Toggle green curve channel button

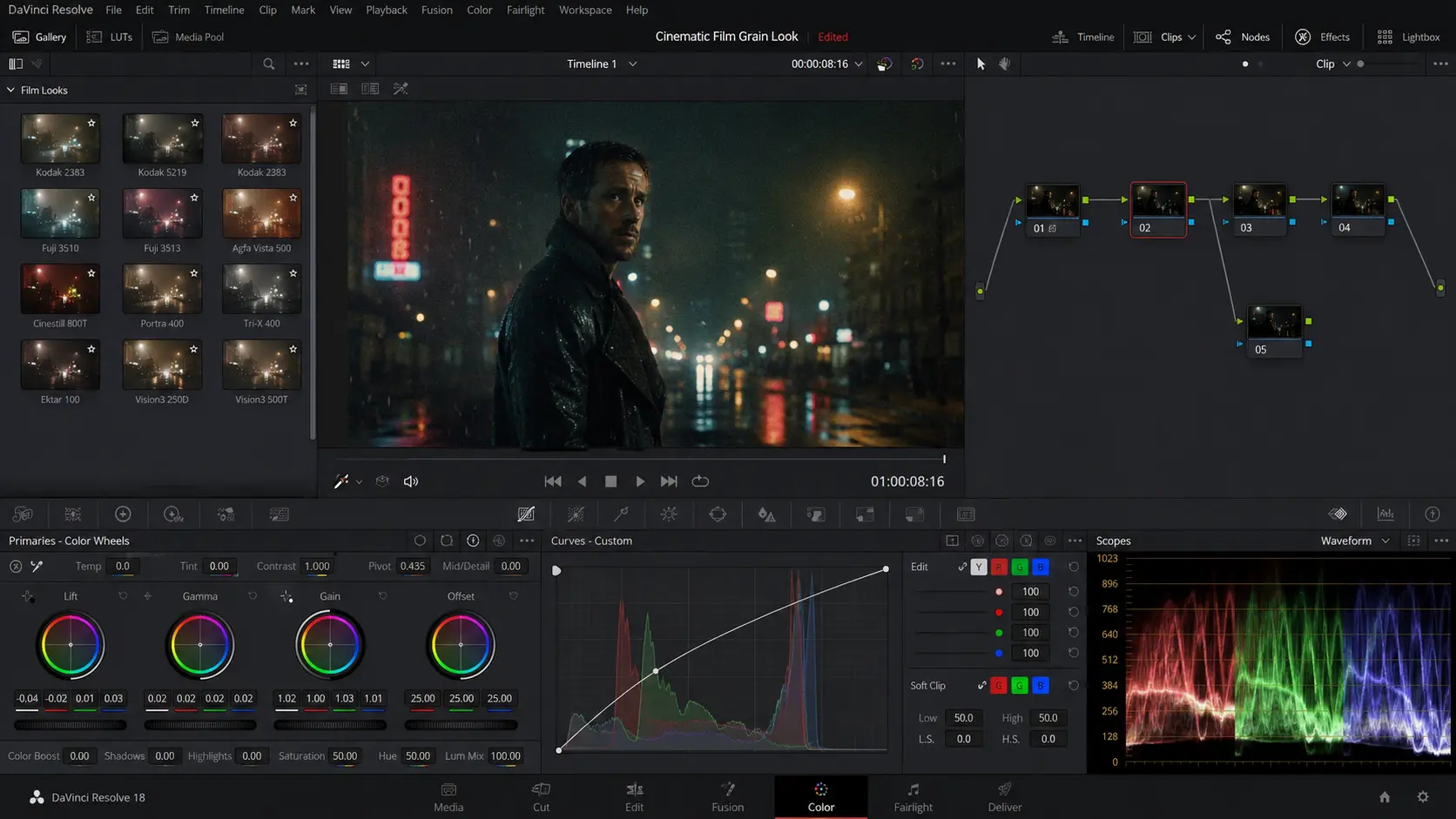point(1020,567)
